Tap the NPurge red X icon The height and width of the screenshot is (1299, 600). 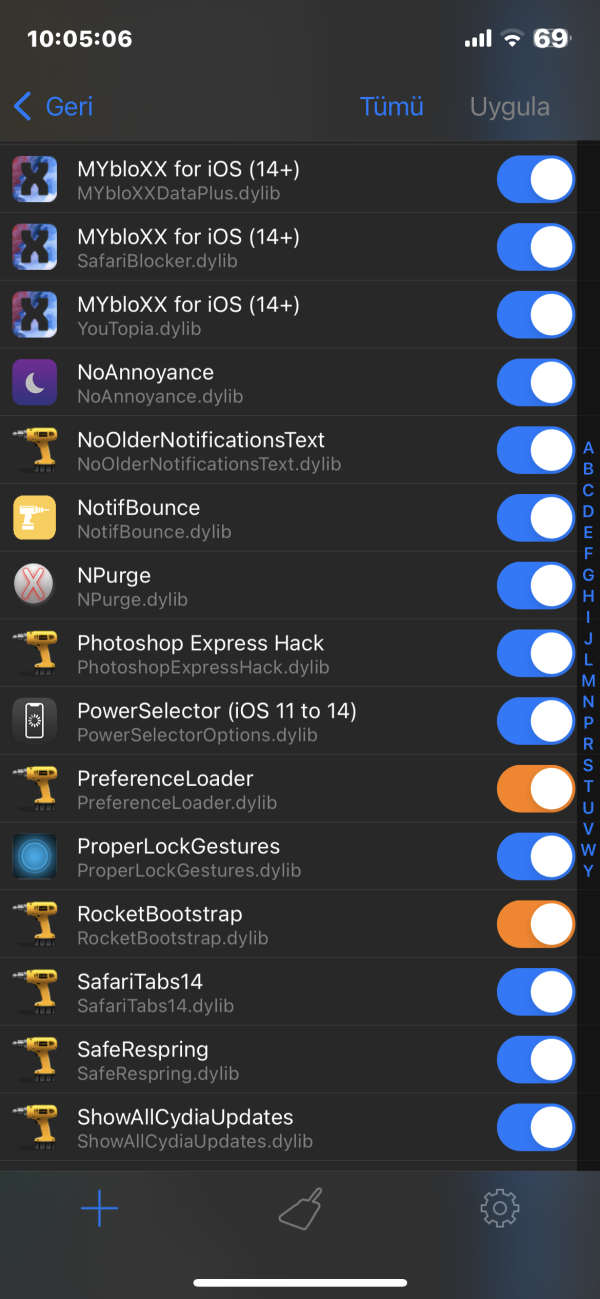(34, 586)
